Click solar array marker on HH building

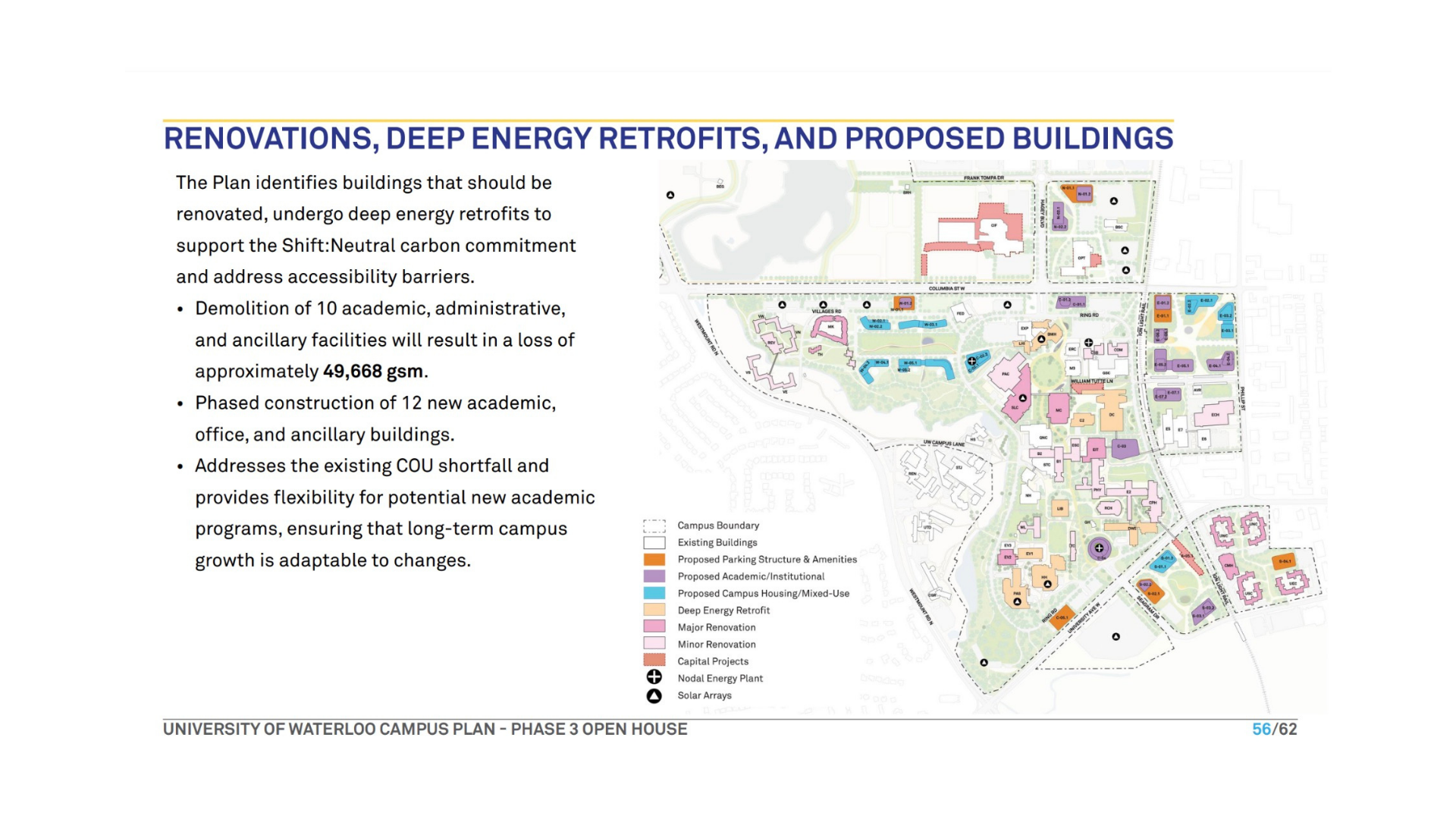1047,584
